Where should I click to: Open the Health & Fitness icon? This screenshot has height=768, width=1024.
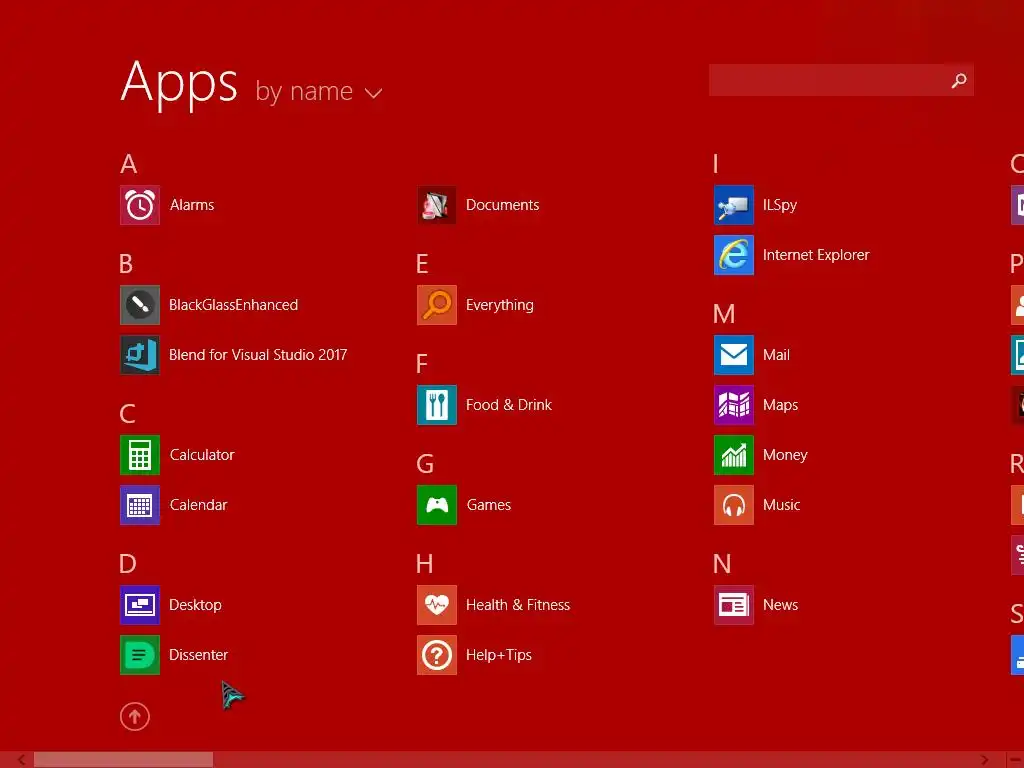pyautogui.click(x=437, y=605)
